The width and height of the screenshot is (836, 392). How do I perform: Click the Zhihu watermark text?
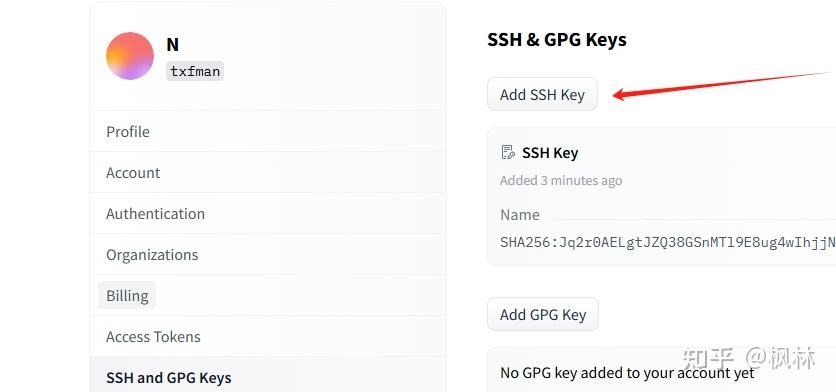(x=749, y=358)
